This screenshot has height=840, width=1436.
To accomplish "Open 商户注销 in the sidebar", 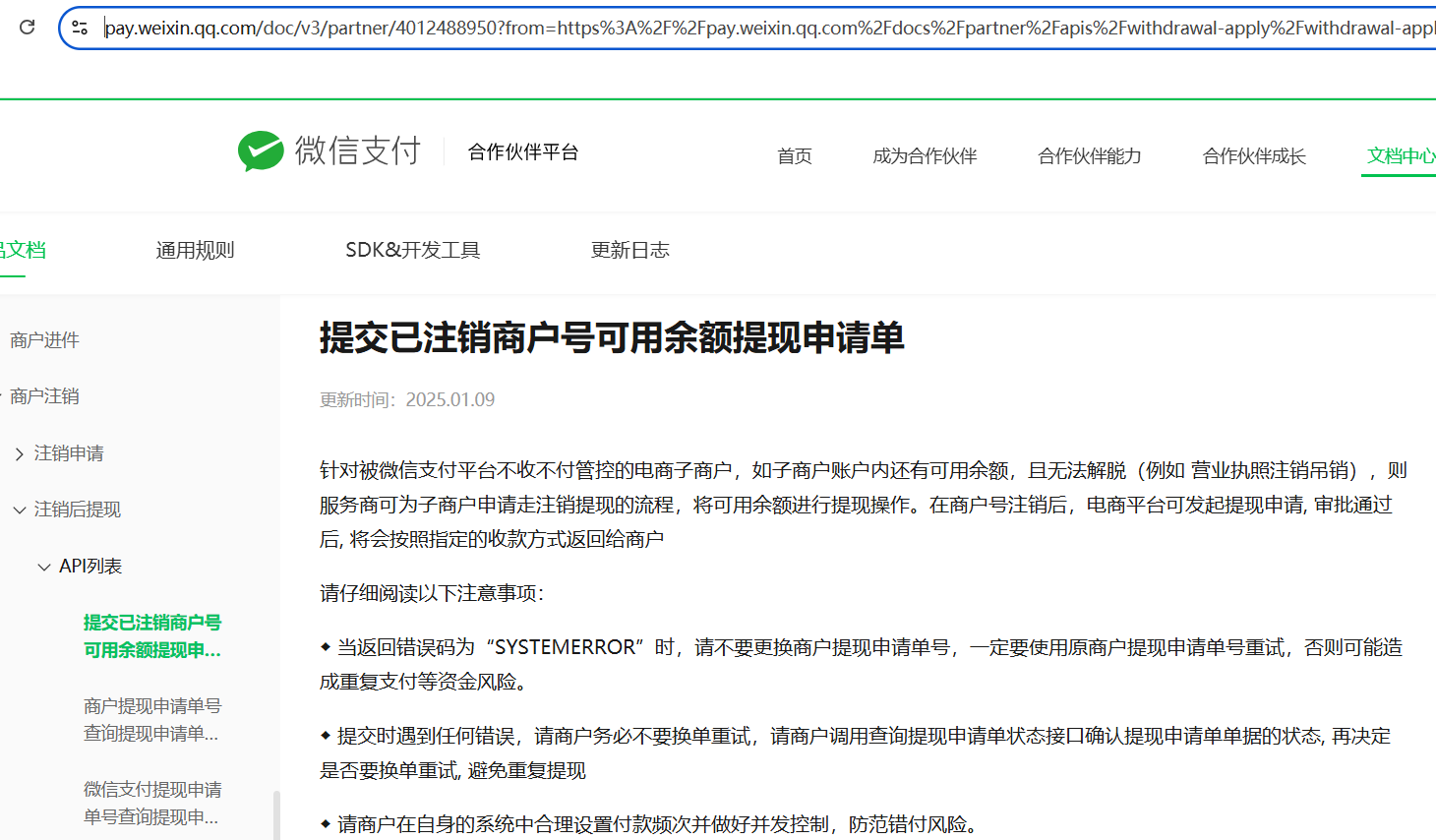I will tap(44, 396).
